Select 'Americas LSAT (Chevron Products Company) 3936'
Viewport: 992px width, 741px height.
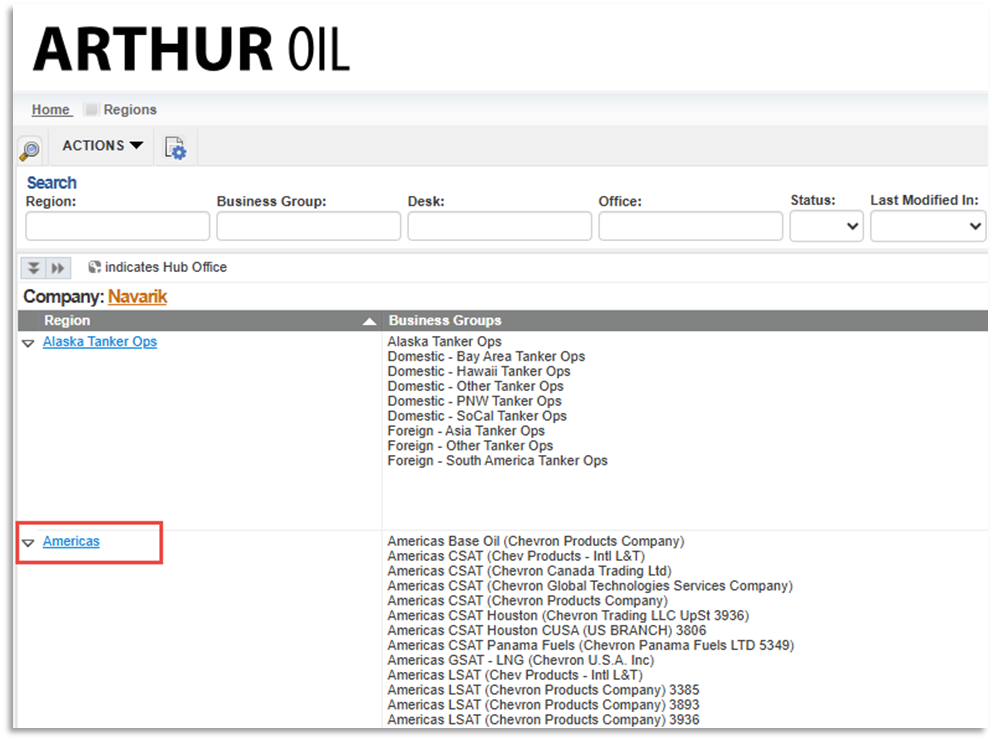click(543, 719)
